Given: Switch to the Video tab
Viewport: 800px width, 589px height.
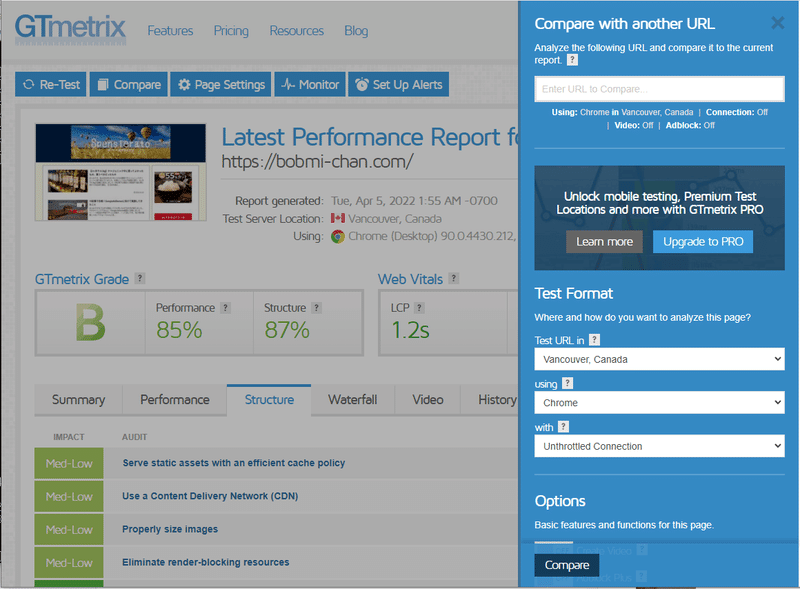Looking at the screenshot, I should click(x=428, y=400).
